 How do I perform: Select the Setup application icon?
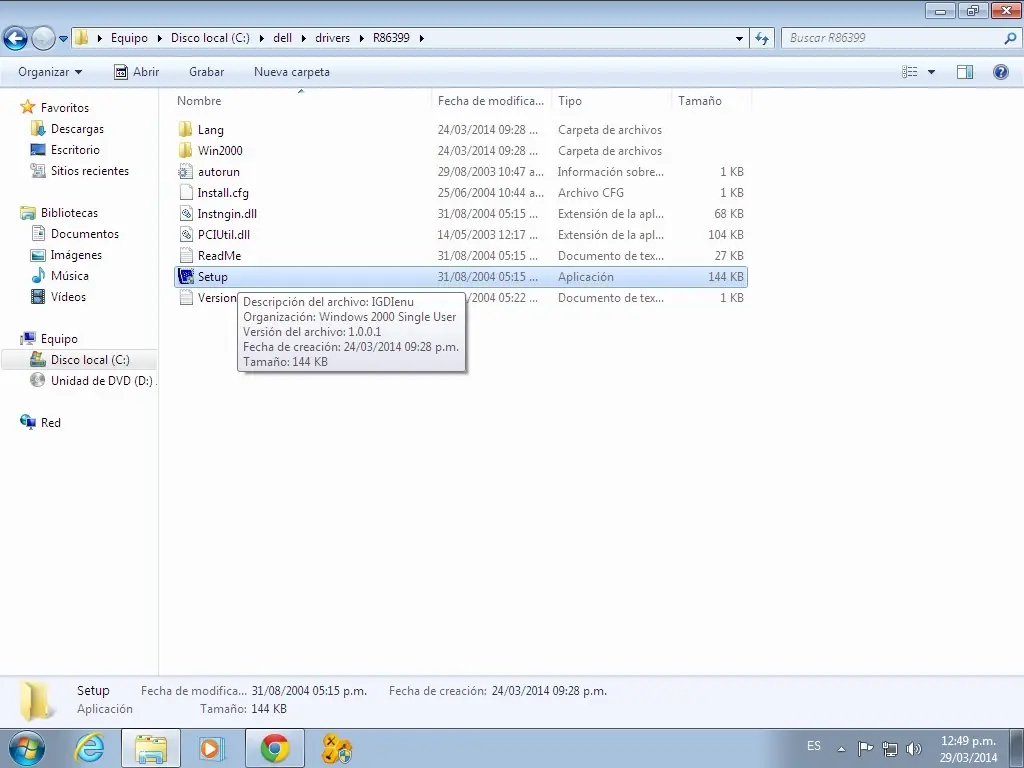coord(185,276)
